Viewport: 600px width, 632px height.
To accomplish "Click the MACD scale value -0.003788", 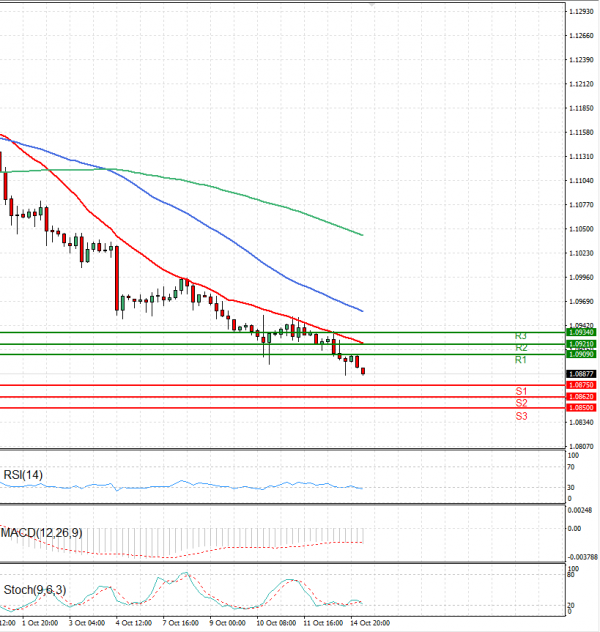I will [583, 557].
